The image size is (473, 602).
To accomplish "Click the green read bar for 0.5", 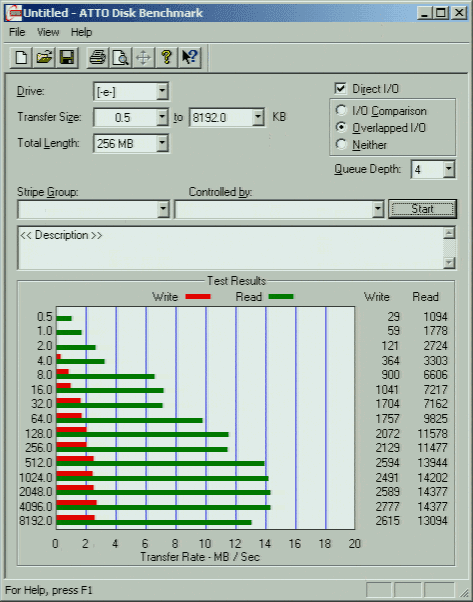I will tap(64, 318).
